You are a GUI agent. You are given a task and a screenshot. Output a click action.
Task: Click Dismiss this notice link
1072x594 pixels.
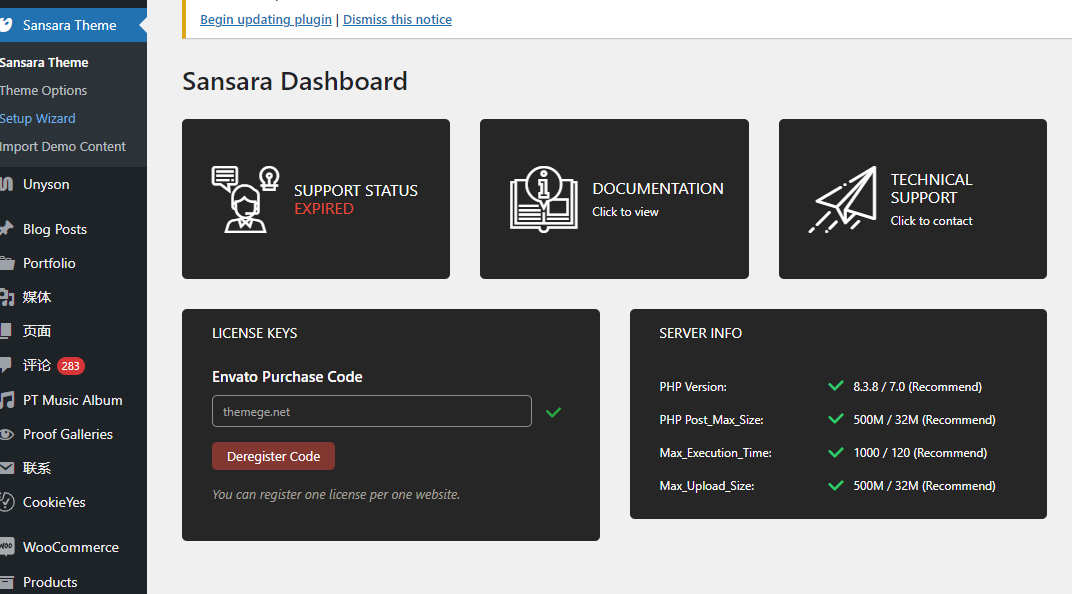[x=397, y=19]
